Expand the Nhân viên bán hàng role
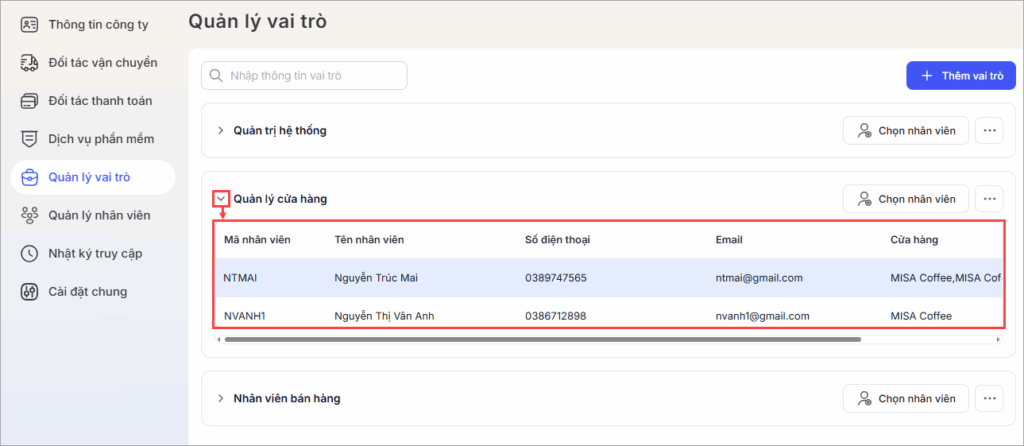The height and width of the screenshot is (446, 1024). pos(221,399)
